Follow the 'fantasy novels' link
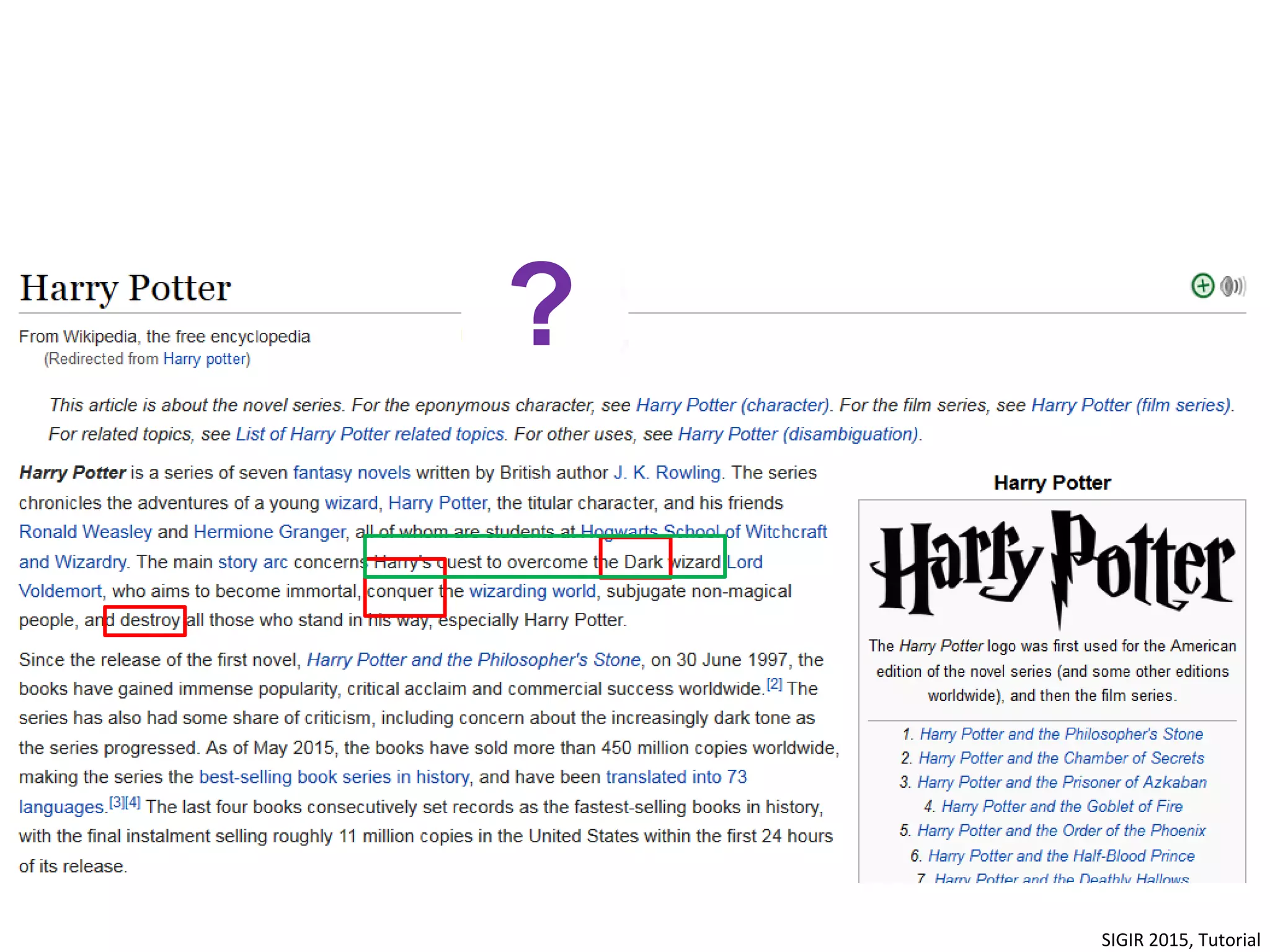 pos(352,472)
